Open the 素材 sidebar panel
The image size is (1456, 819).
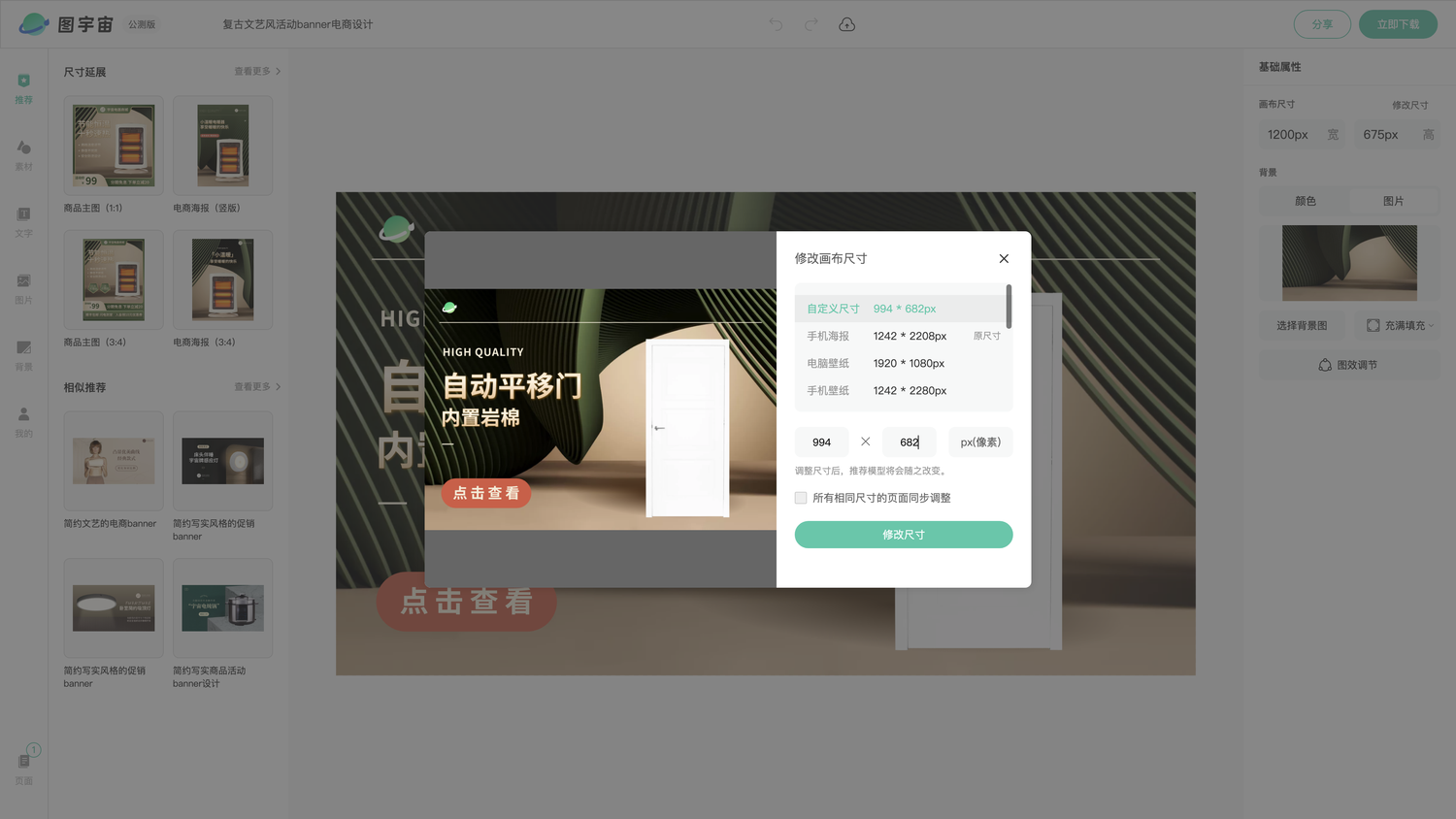24,154
